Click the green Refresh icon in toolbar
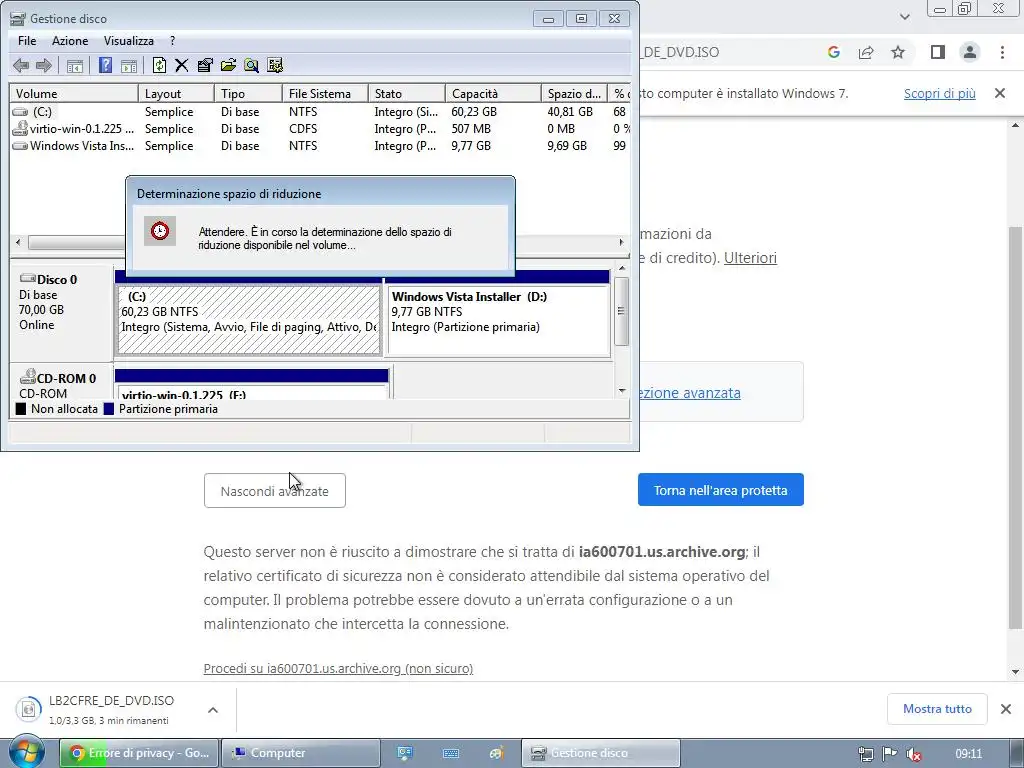This screenshot has height=768, width=1024. (x=159, y=65)
